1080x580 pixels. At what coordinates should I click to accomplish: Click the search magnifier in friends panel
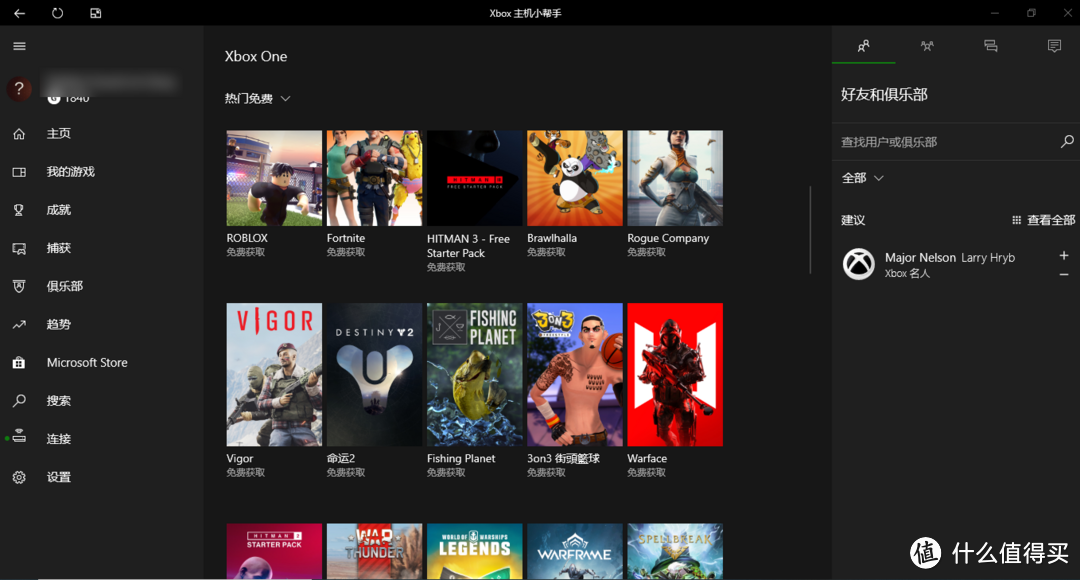click(1067, 141)
